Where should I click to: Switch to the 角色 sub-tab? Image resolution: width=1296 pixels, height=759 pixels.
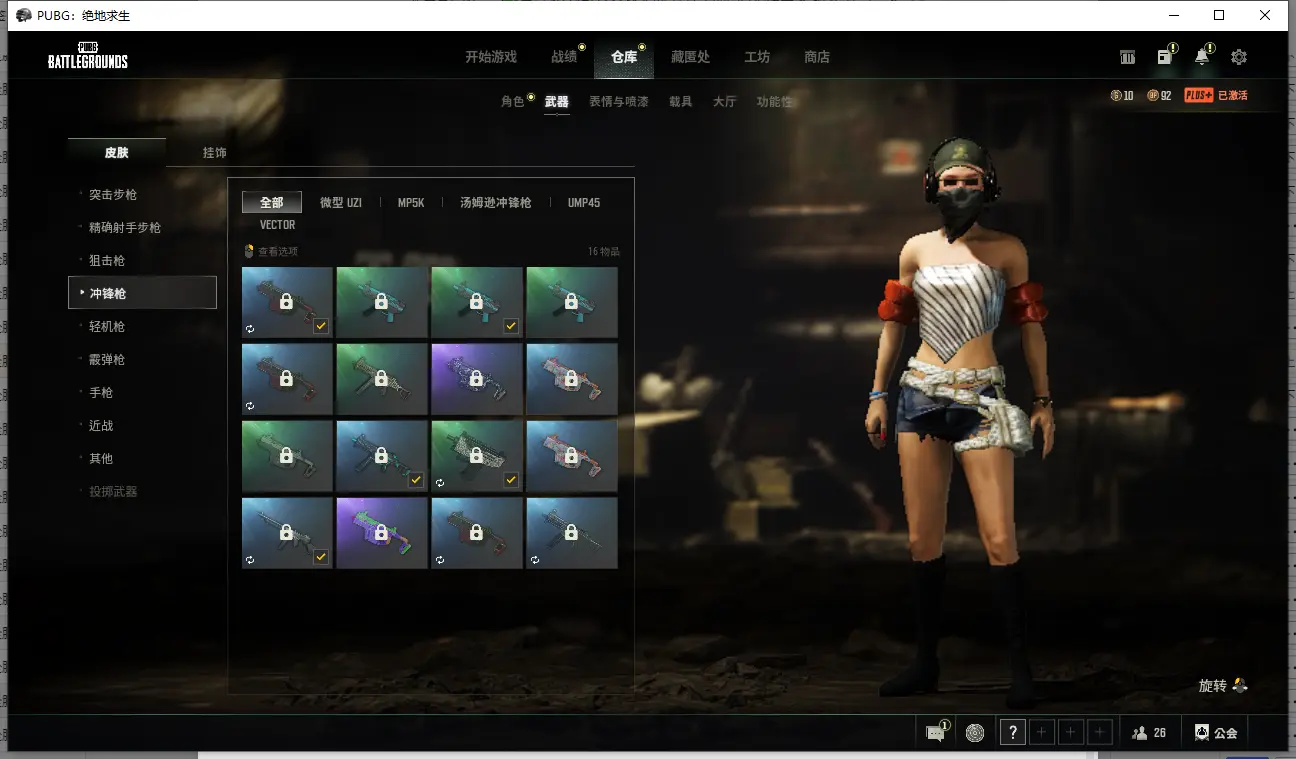[x=513, y=102]
